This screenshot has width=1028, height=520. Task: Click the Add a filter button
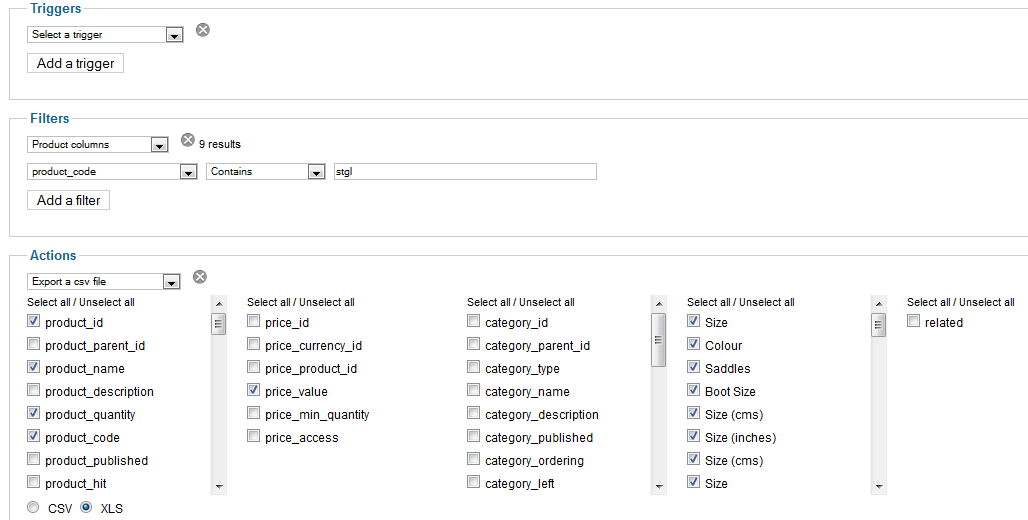click(68, 201)
